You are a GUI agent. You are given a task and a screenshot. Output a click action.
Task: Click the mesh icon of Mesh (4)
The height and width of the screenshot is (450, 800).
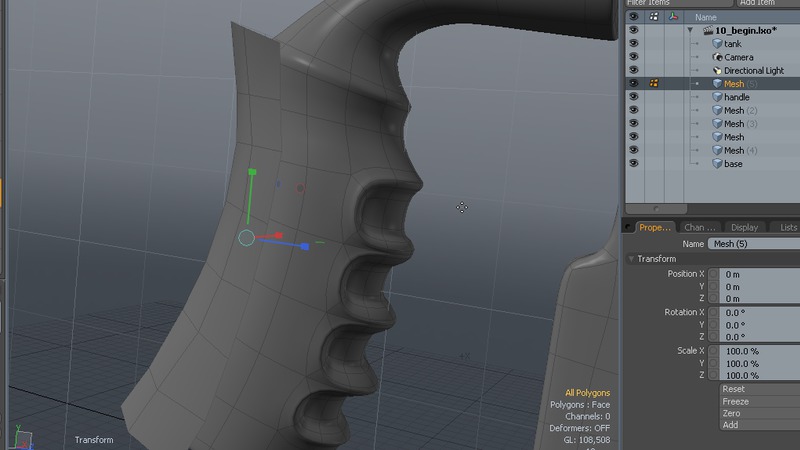[x=717, y=150]
